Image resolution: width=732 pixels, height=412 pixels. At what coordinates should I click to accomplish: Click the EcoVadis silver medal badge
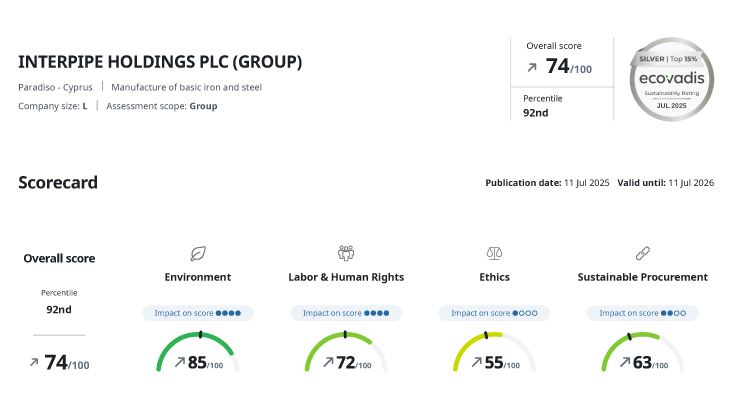pos(671,79)
